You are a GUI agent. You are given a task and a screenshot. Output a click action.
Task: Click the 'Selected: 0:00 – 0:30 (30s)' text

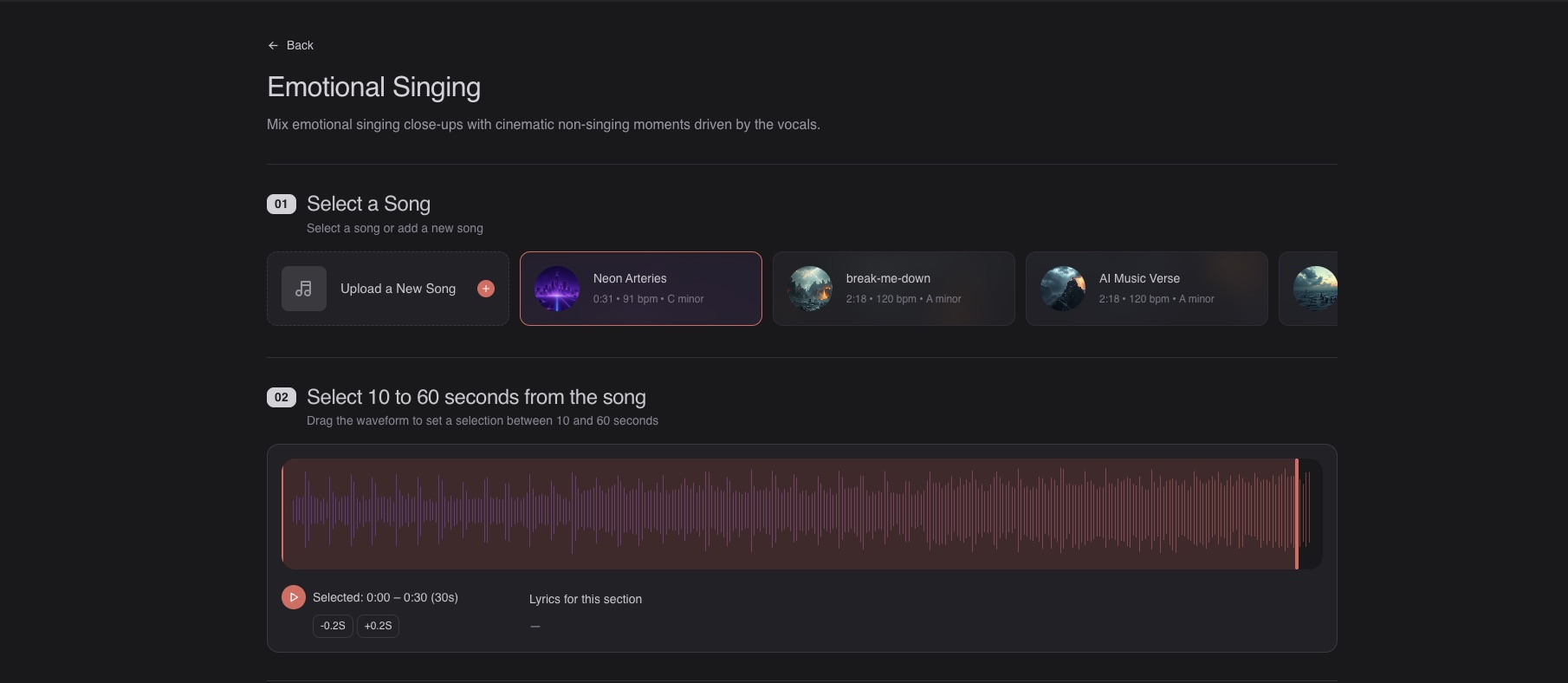pos(386,597)
